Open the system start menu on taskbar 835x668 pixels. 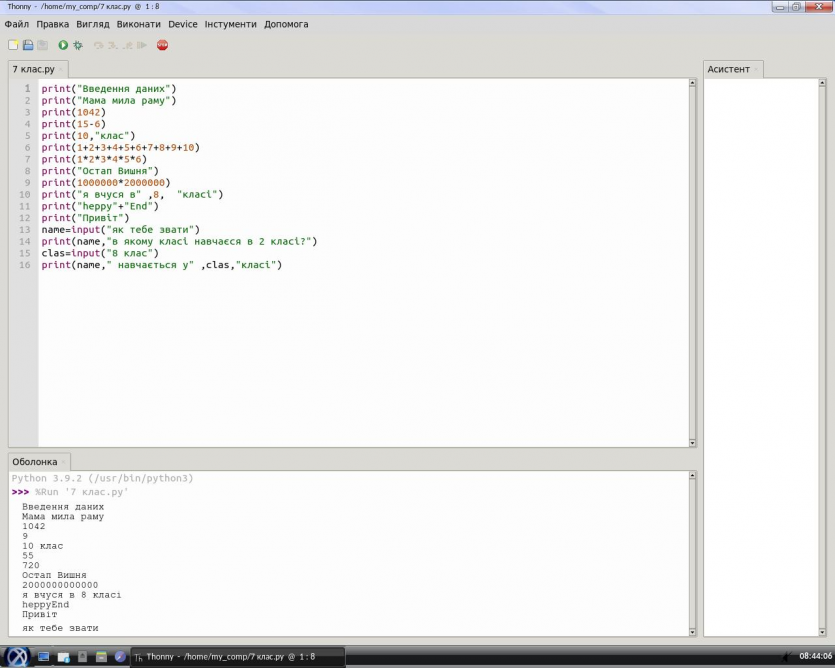point(17,656)
